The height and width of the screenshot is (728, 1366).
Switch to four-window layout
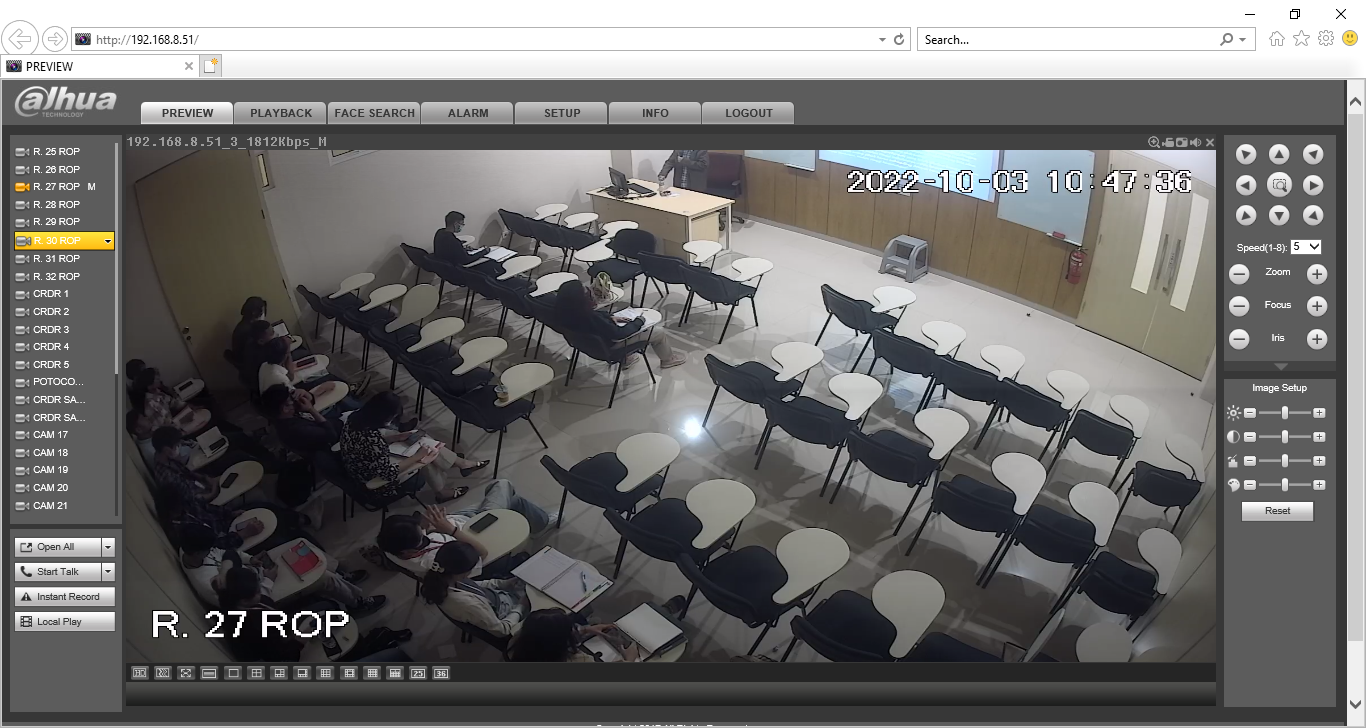click(x=256, y=673)
